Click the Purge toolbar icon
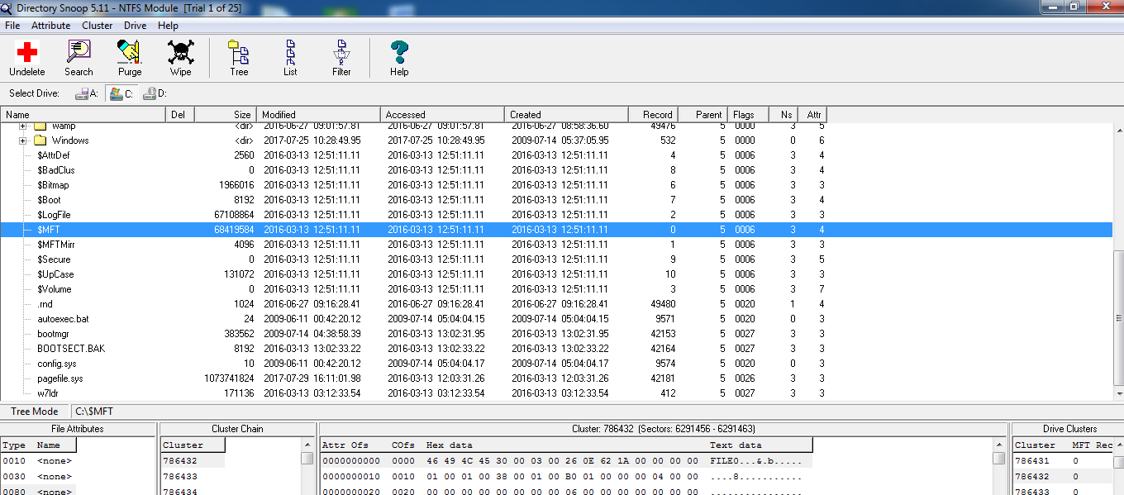The image size is (1124, 495). click(x=129, y=58)
